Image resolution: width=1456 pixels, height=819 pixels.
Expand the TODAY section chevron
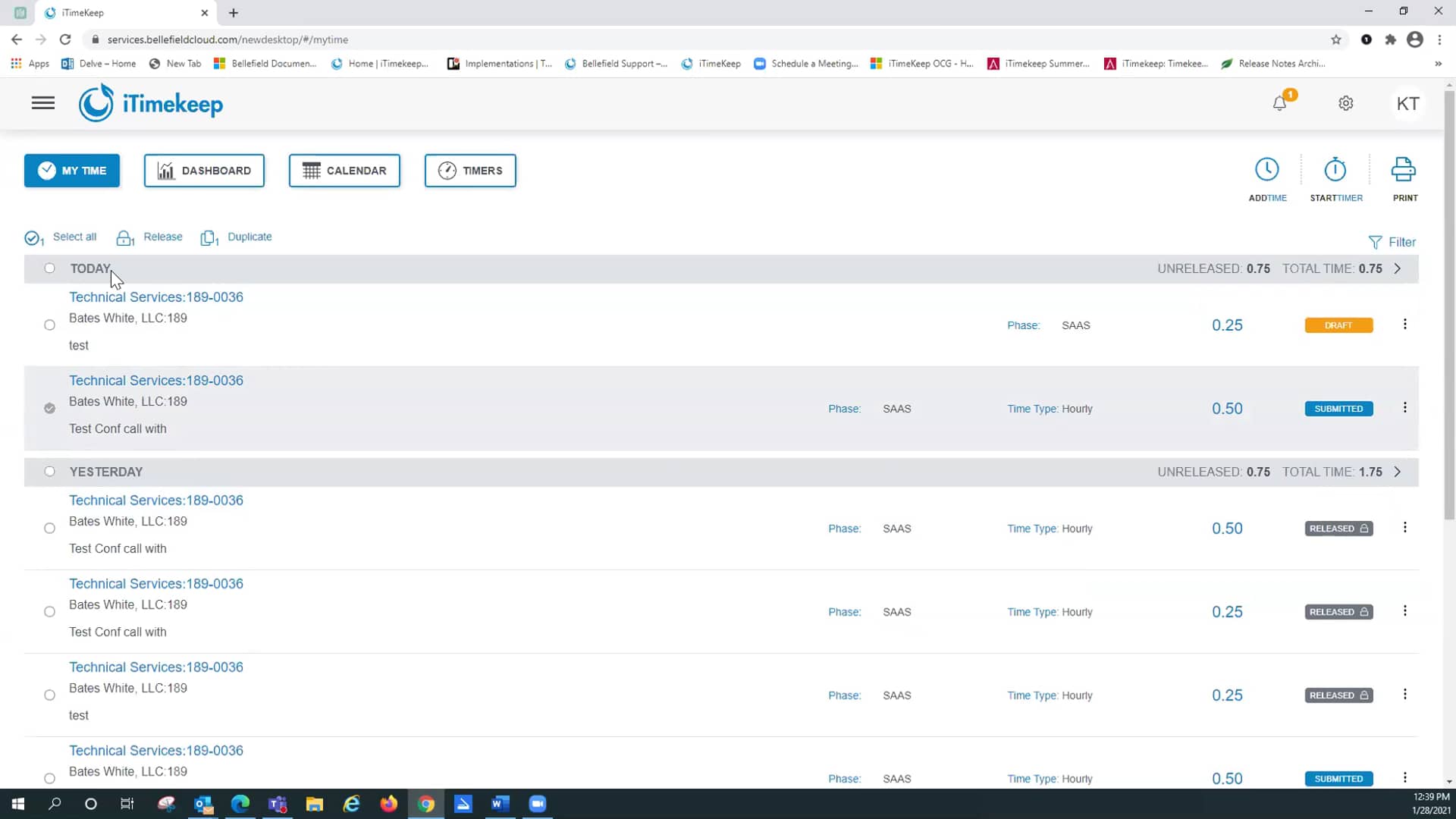pos(1398,268)
